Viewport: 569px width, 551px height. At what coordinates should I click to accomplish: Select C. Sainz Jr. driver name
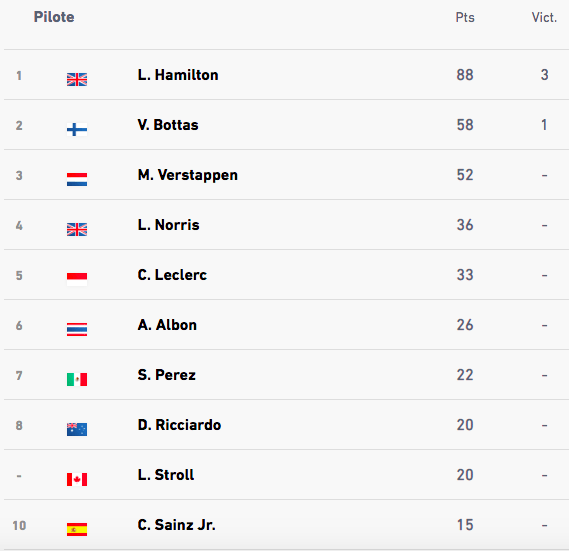(176, 525)
